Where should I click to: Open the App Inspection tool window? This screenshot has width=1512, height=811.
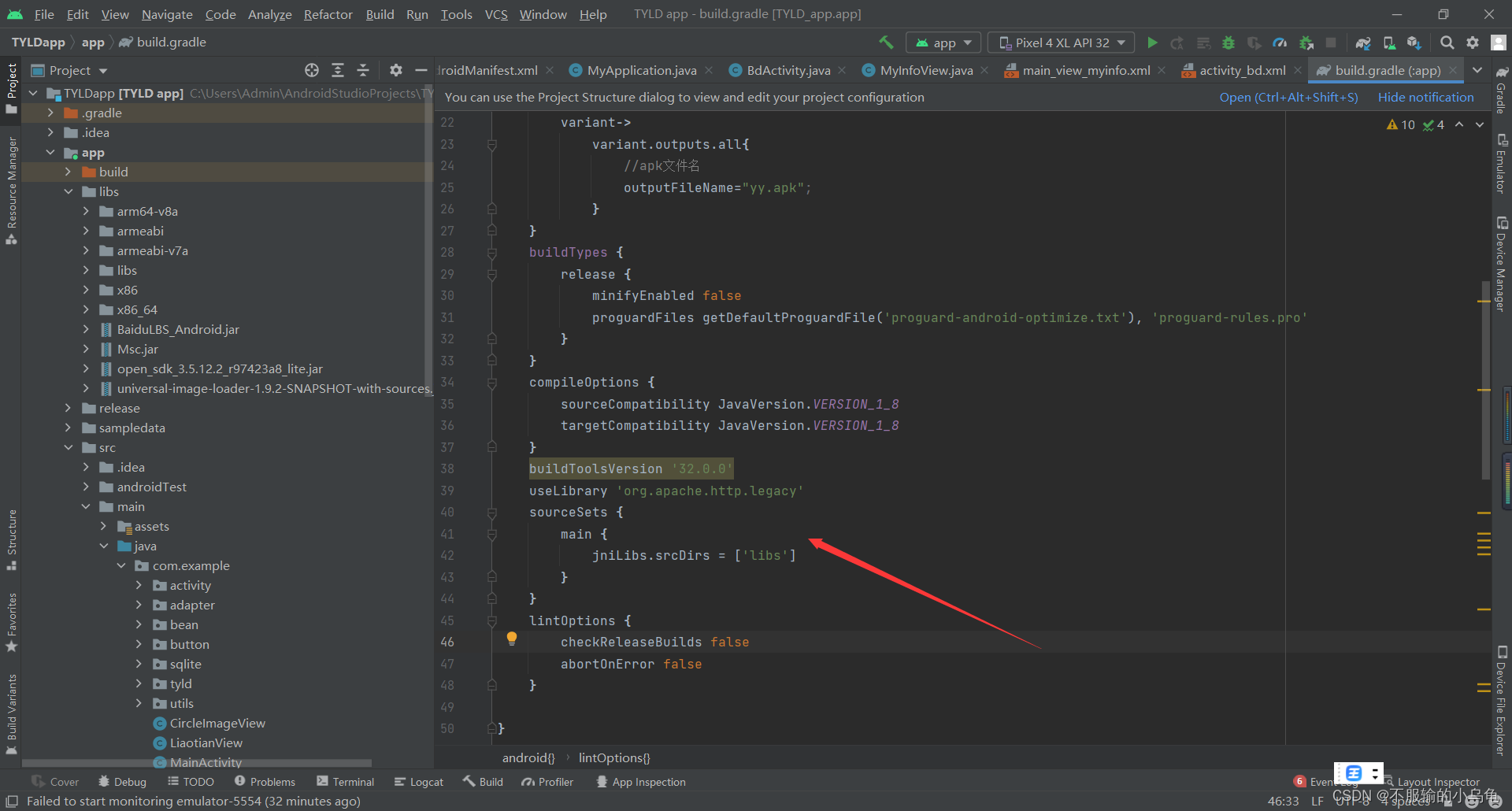click(640, 782)
